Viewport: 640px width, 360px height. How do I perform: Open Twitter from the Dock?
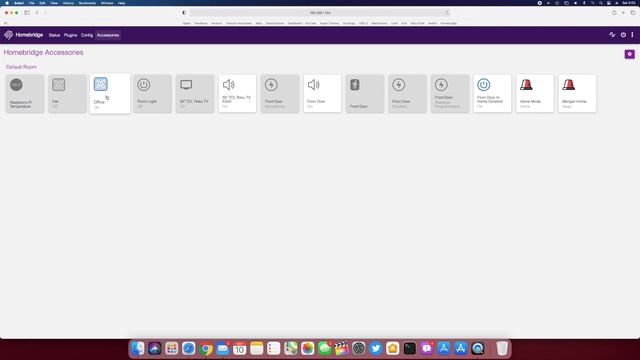(x=376, y=348)
